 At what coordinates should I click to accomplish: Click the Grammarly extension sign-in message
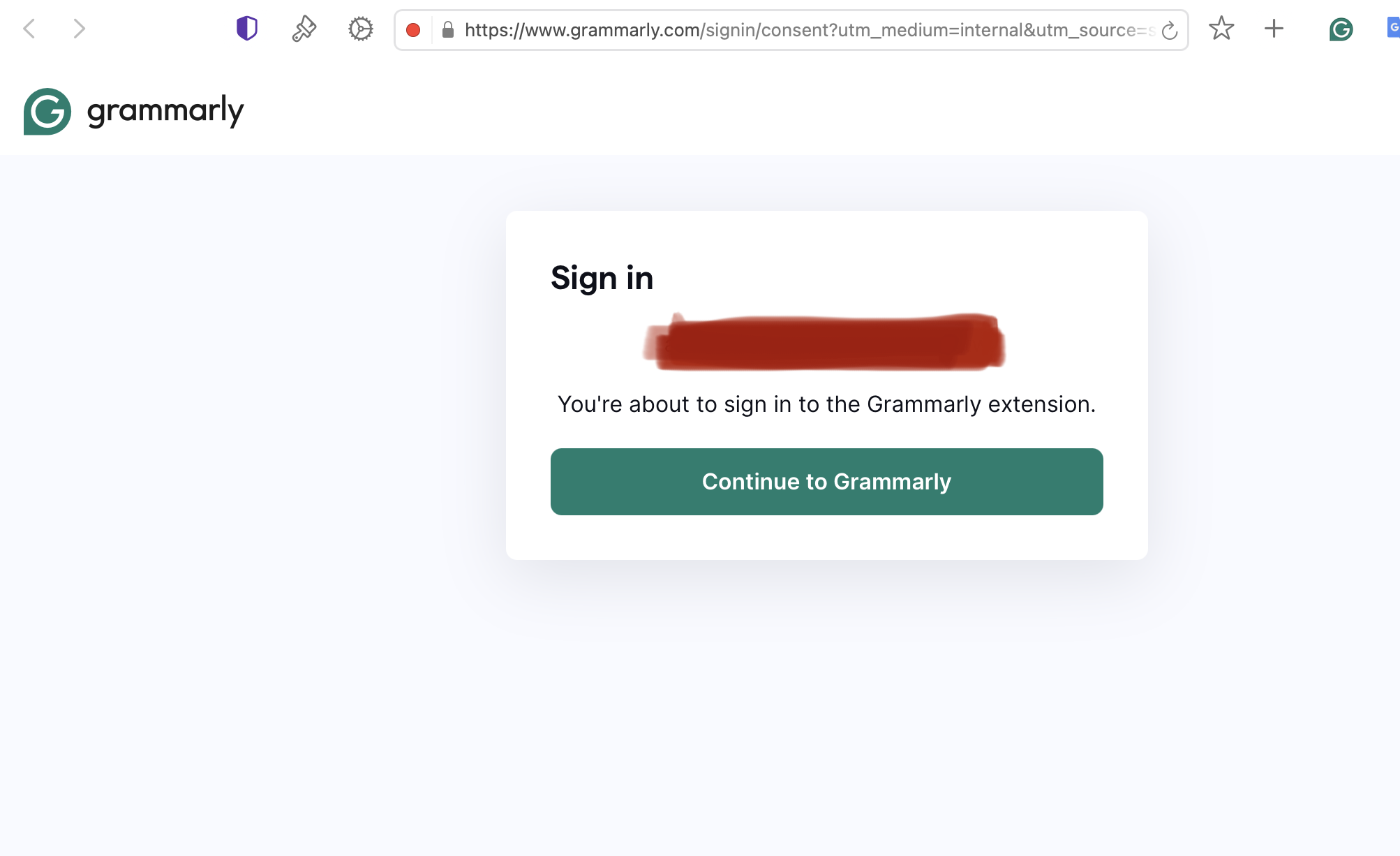pyautogui.click(x=826, y=404)
